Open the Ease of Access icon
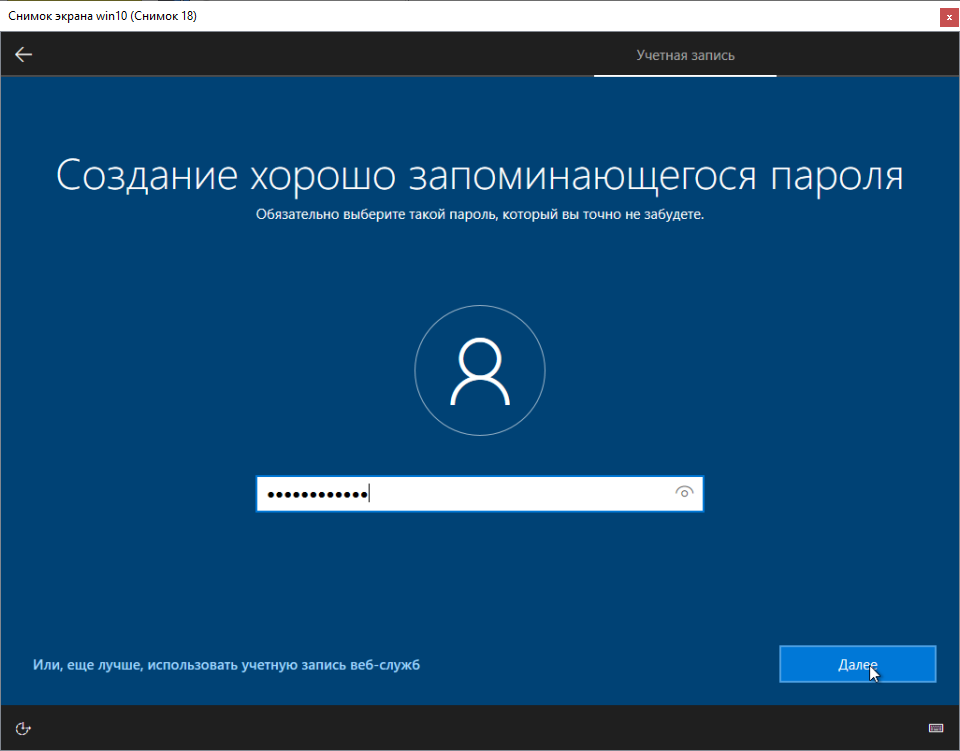960x751 pixels. (x=23, y=728)
